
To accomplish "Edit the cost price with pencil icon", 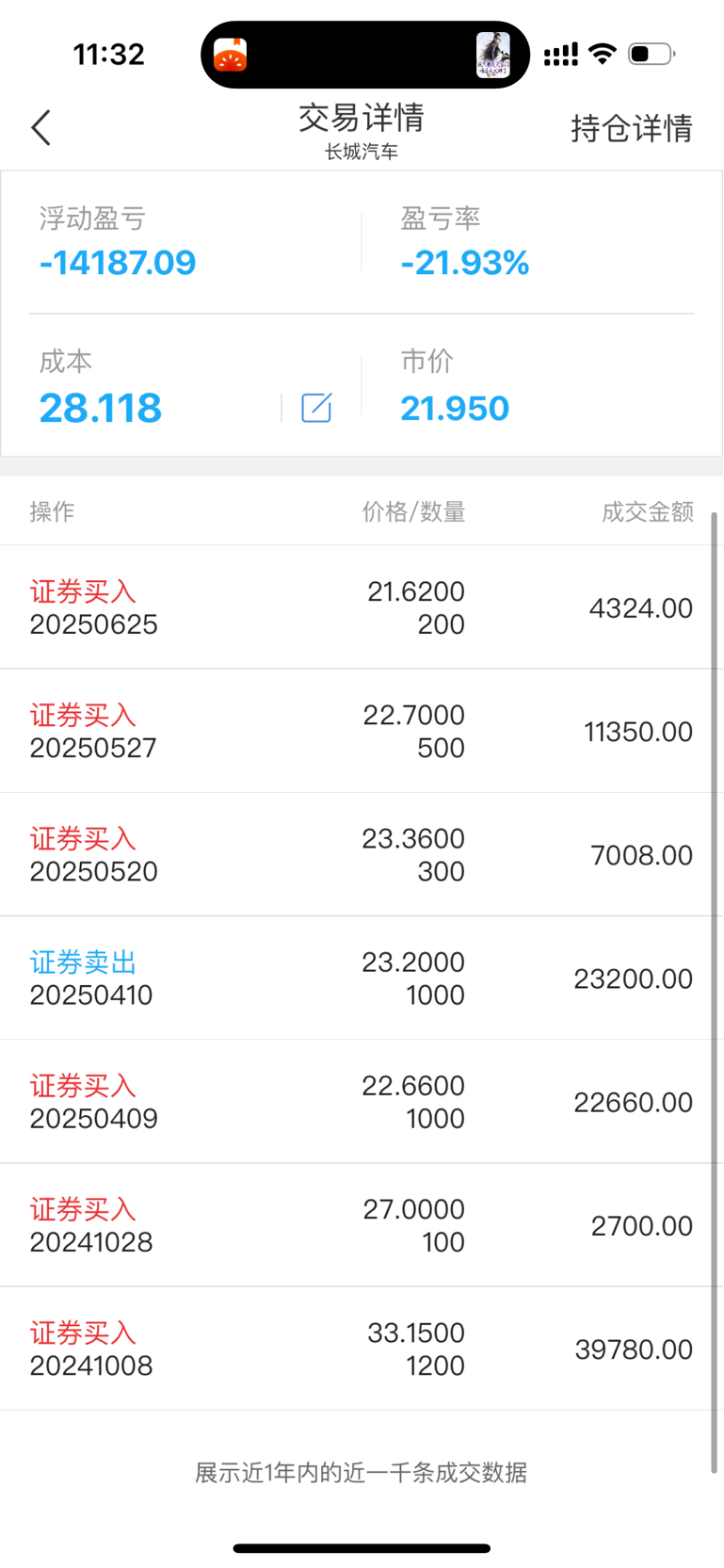I will point(316,408).
